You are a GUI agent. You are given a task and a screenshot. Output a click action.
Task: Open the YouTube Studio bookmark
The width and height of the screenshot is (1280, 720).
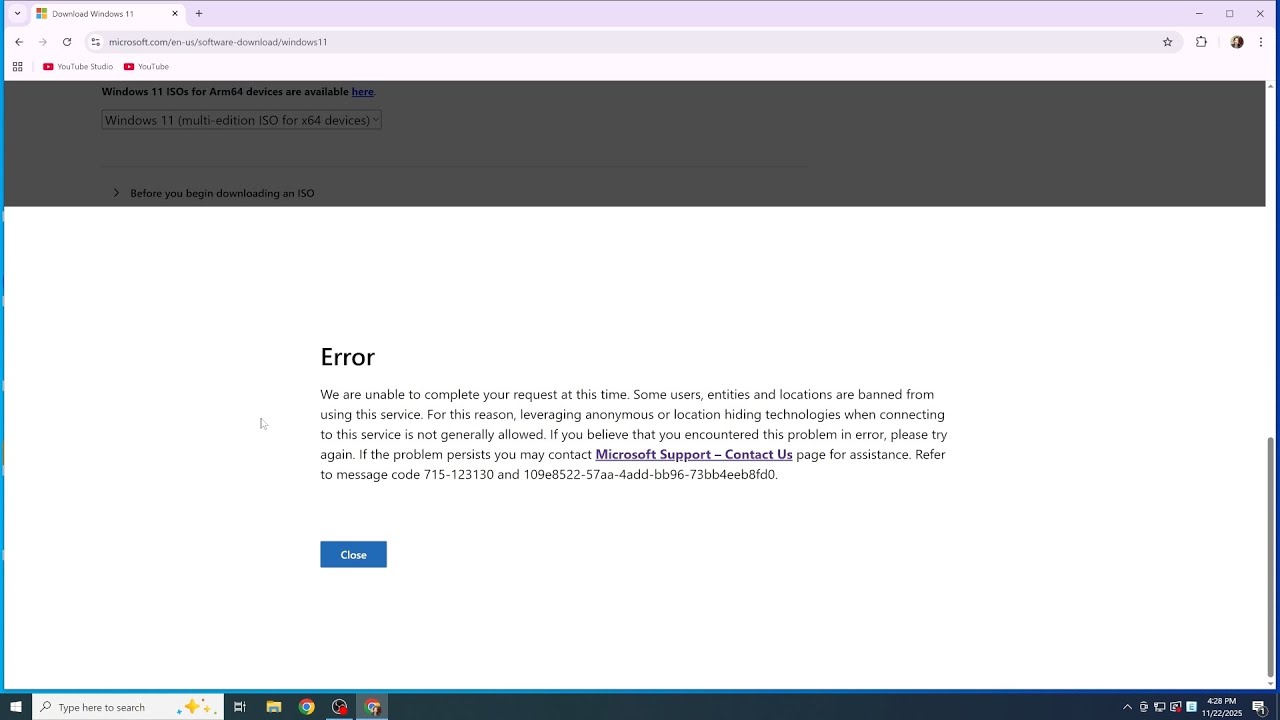click(x=78, y=67)
